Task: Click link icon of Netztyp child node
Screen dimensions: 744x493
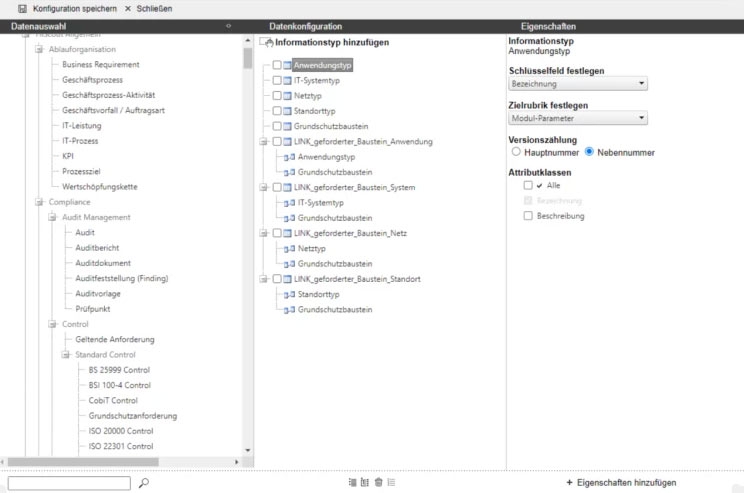Action: (290, 249)
